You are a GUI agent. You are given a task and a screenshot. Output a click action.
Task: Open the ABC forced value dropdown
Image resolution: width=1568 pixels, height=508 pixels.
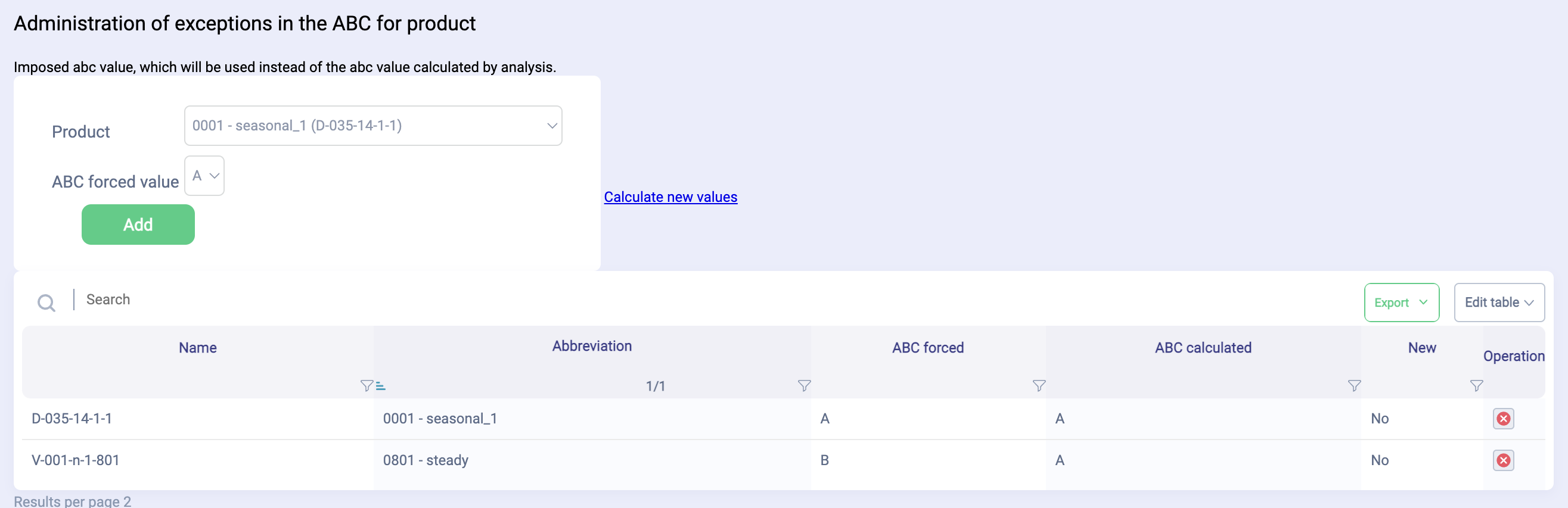point(204,176)
